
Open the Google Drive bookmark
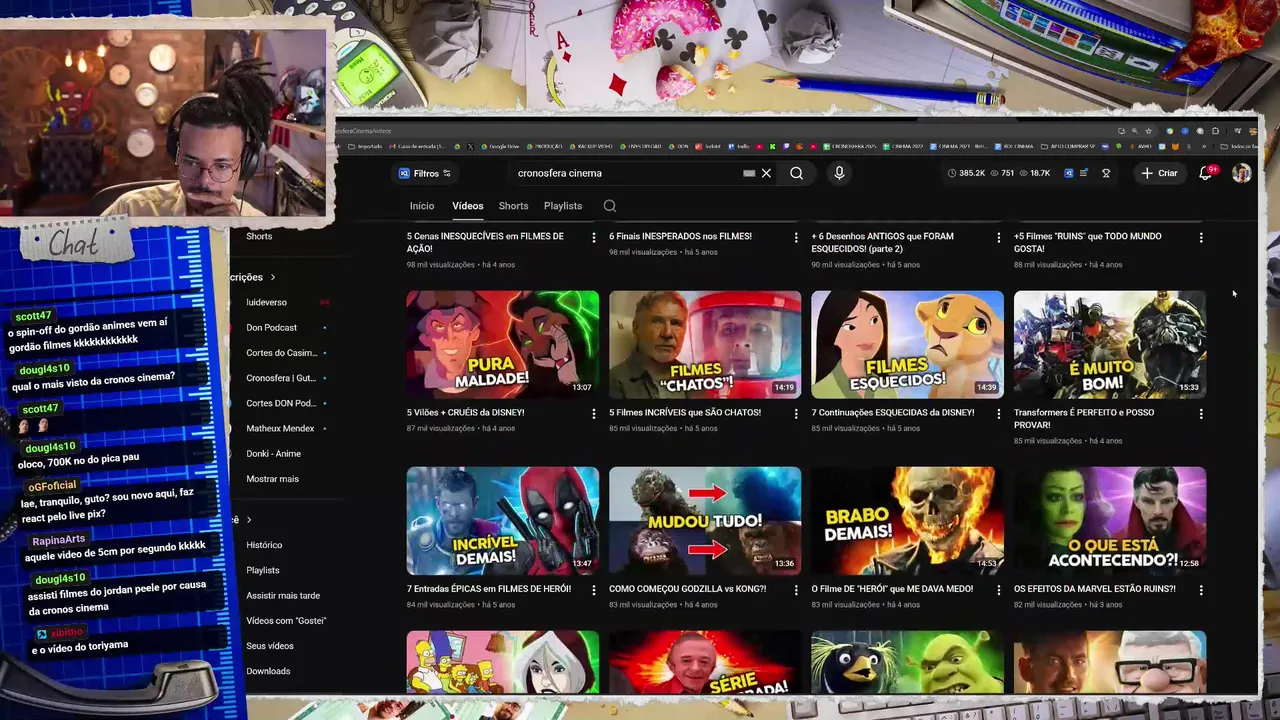pos(500,146)
